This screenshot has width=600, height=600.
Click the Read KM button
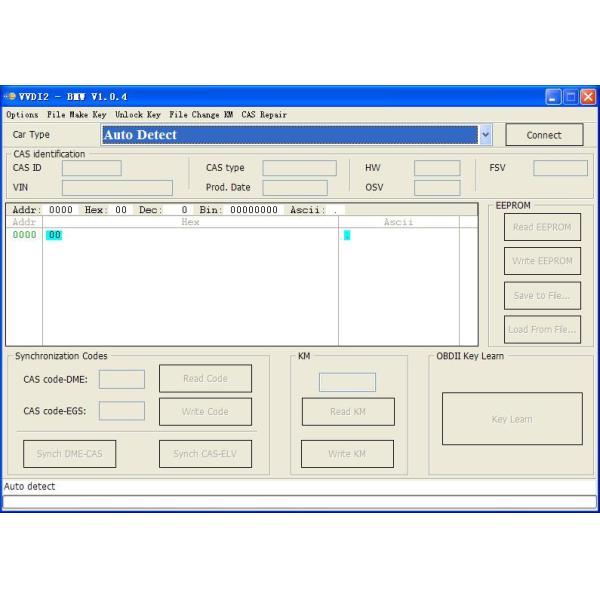pos(348,412)
